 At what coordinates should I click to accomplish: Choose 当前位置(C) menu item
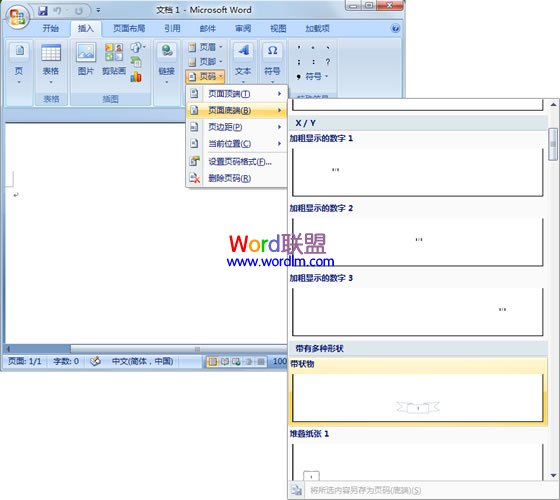tap(236, 144)
